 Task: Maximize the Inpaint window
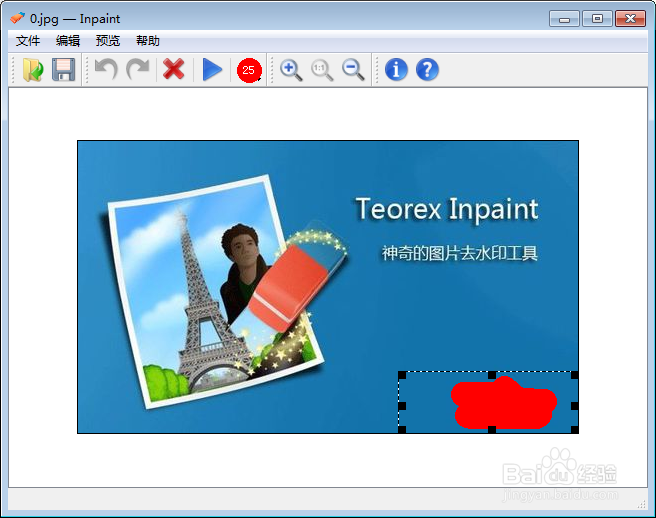pyautogui.click(x=597, y=19)
